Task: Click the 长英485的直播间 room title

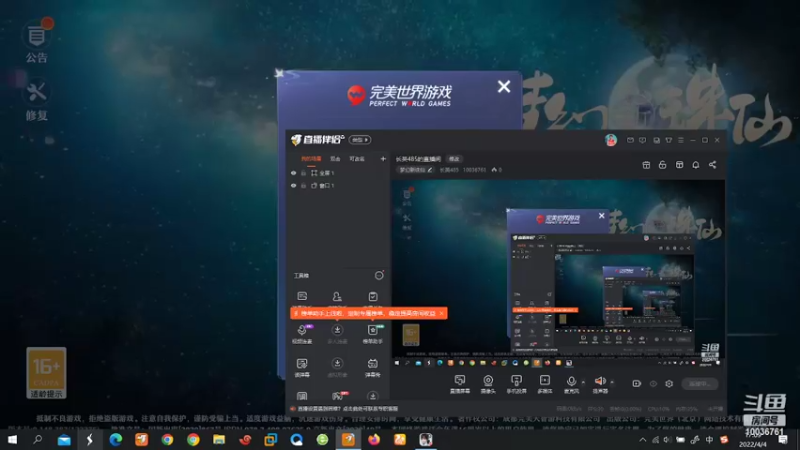Action: click(x=418, y=159)
